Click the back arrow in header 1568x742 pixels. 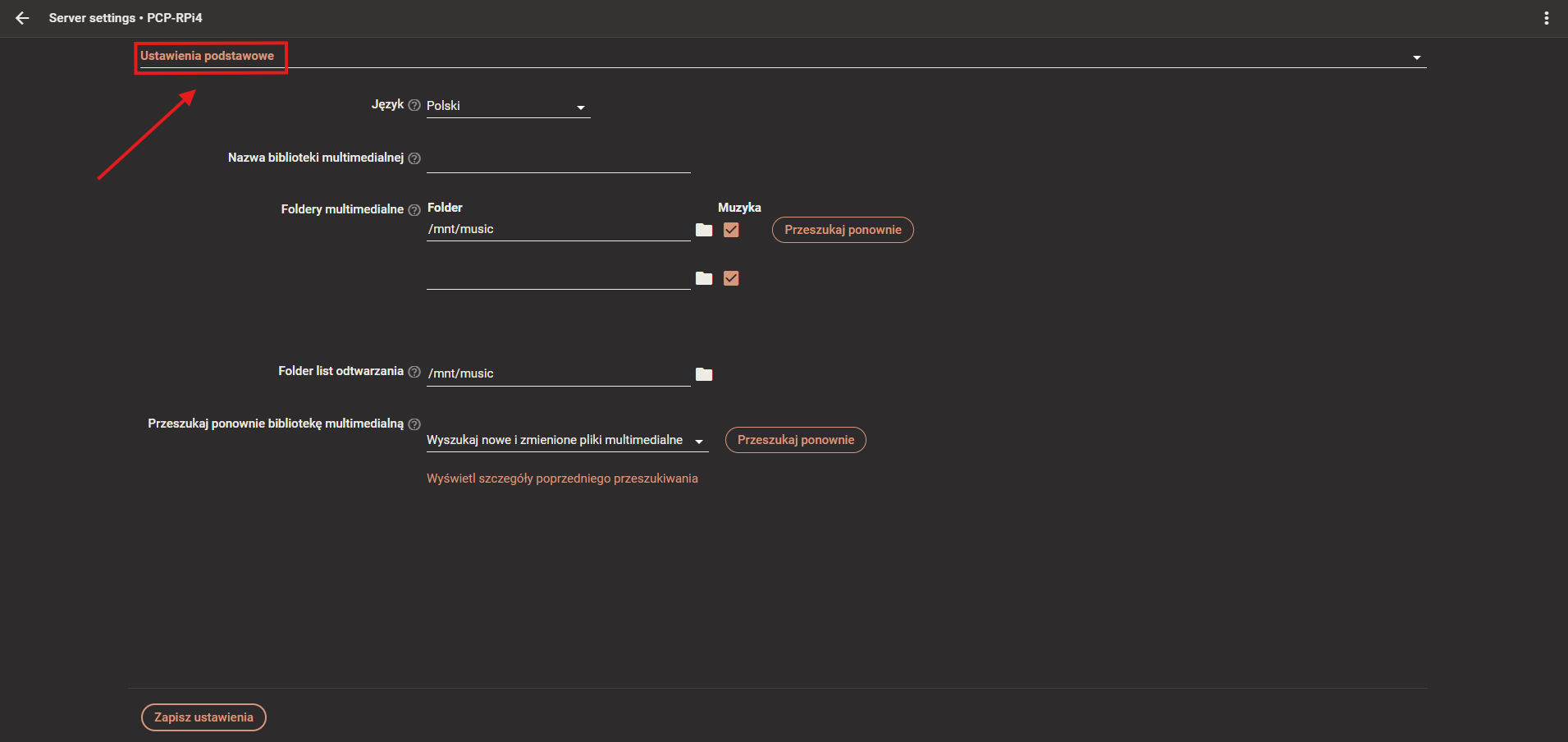[22, 18]
